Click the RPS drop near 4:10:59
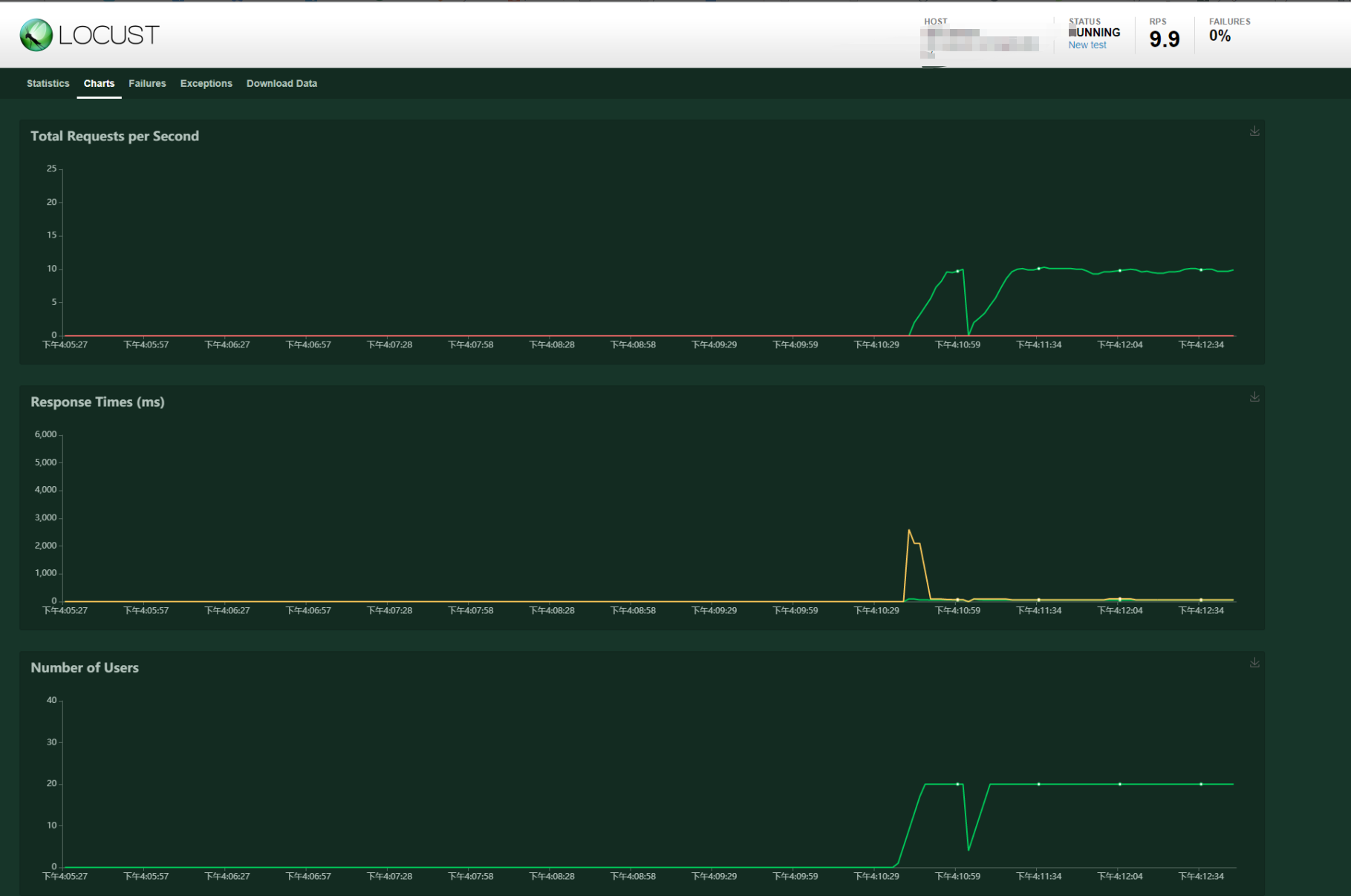The image size is (1351, 896). (969, 333)
